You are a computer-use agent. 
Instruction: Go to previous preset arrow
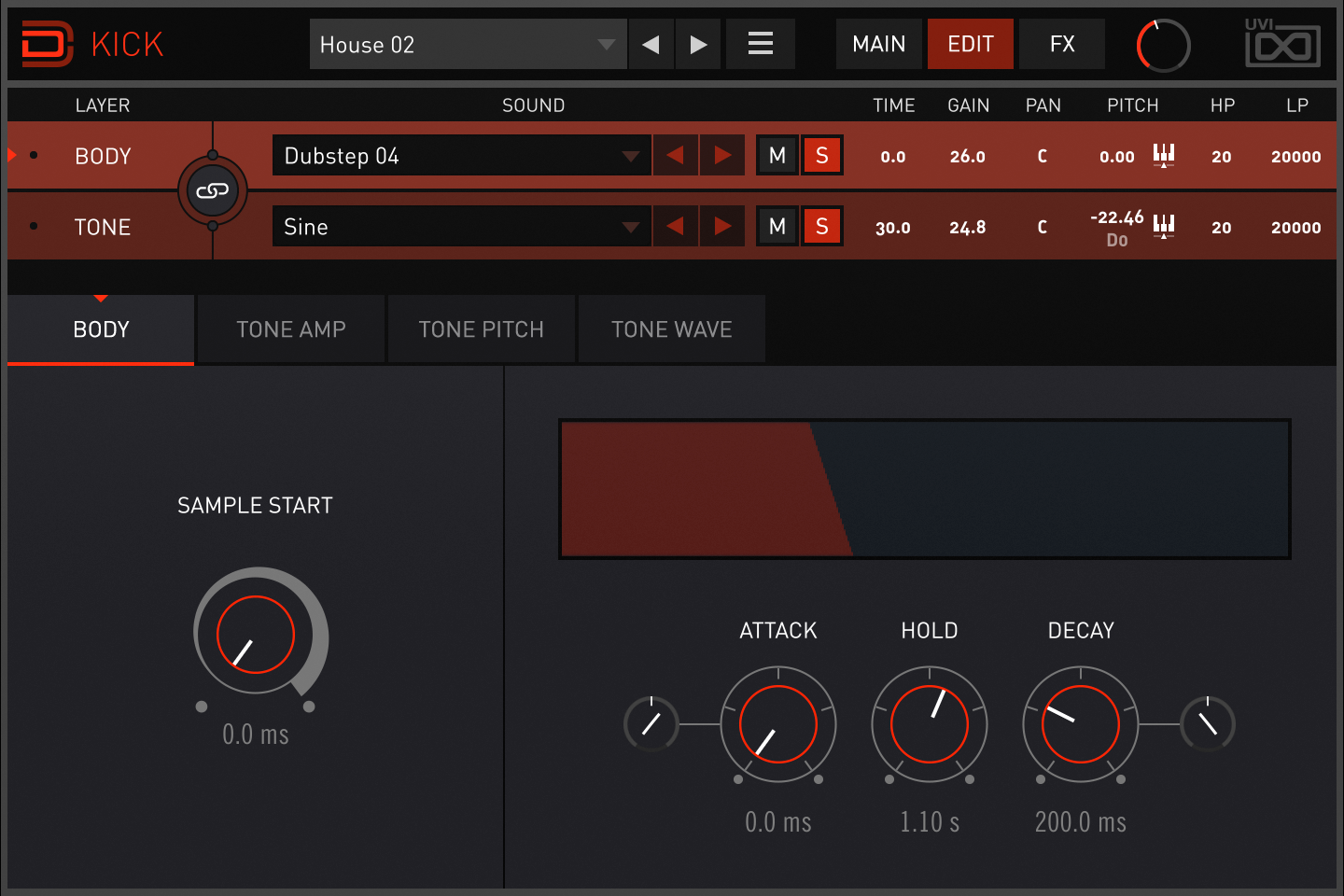[651, 44]
